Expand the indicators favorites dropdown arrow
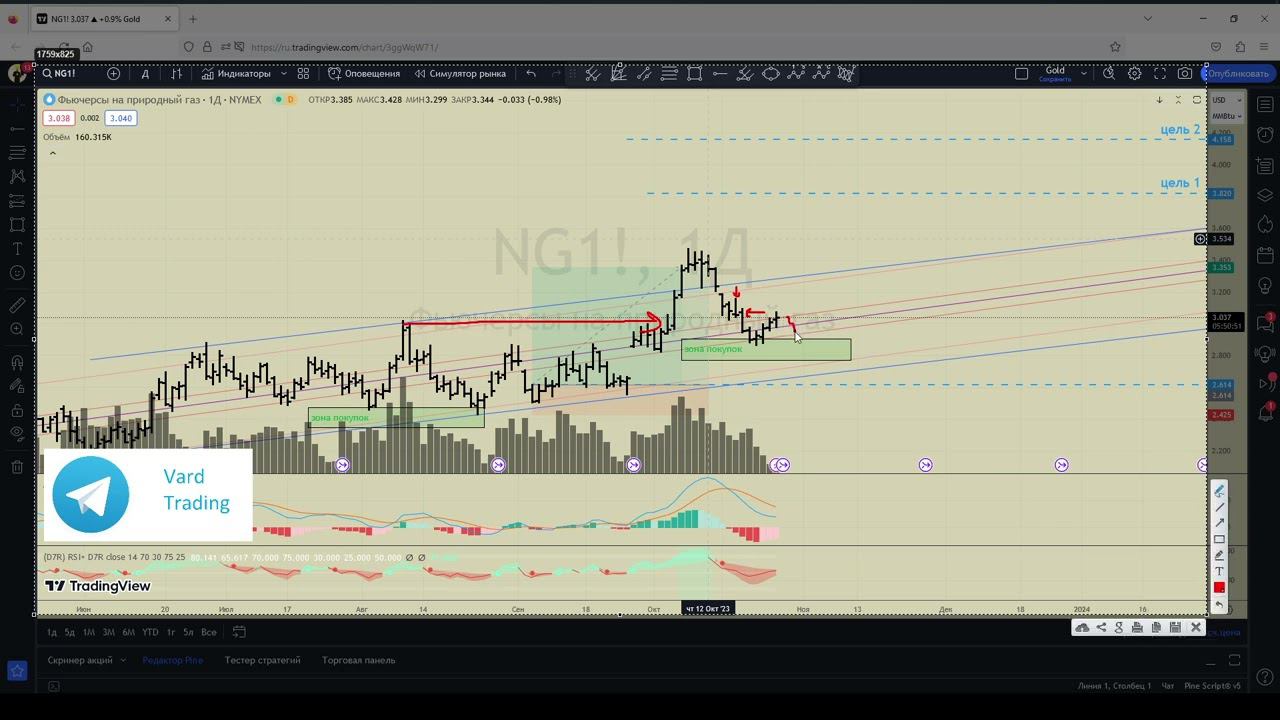Screen dimensions: 1280x720 284,73
